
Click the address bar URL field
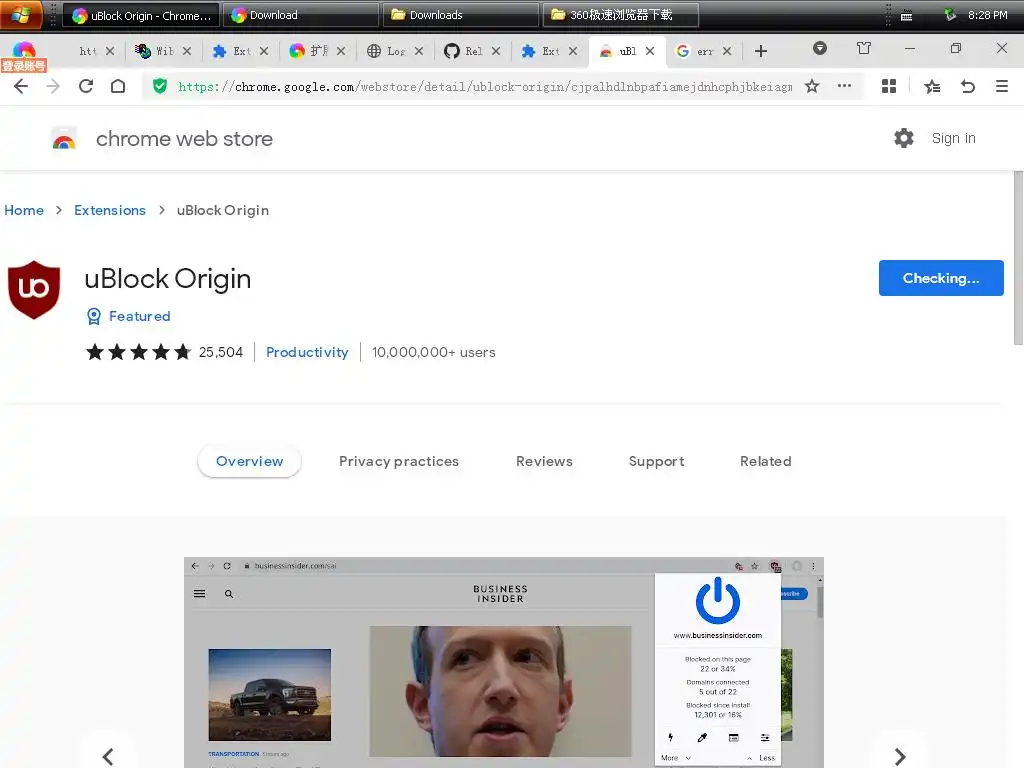[485, 86]
